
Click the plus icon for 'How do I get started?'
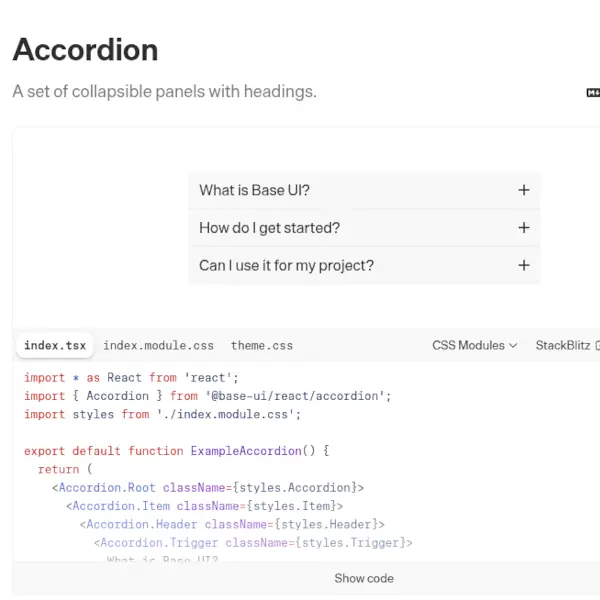click(x=523, y=228)
